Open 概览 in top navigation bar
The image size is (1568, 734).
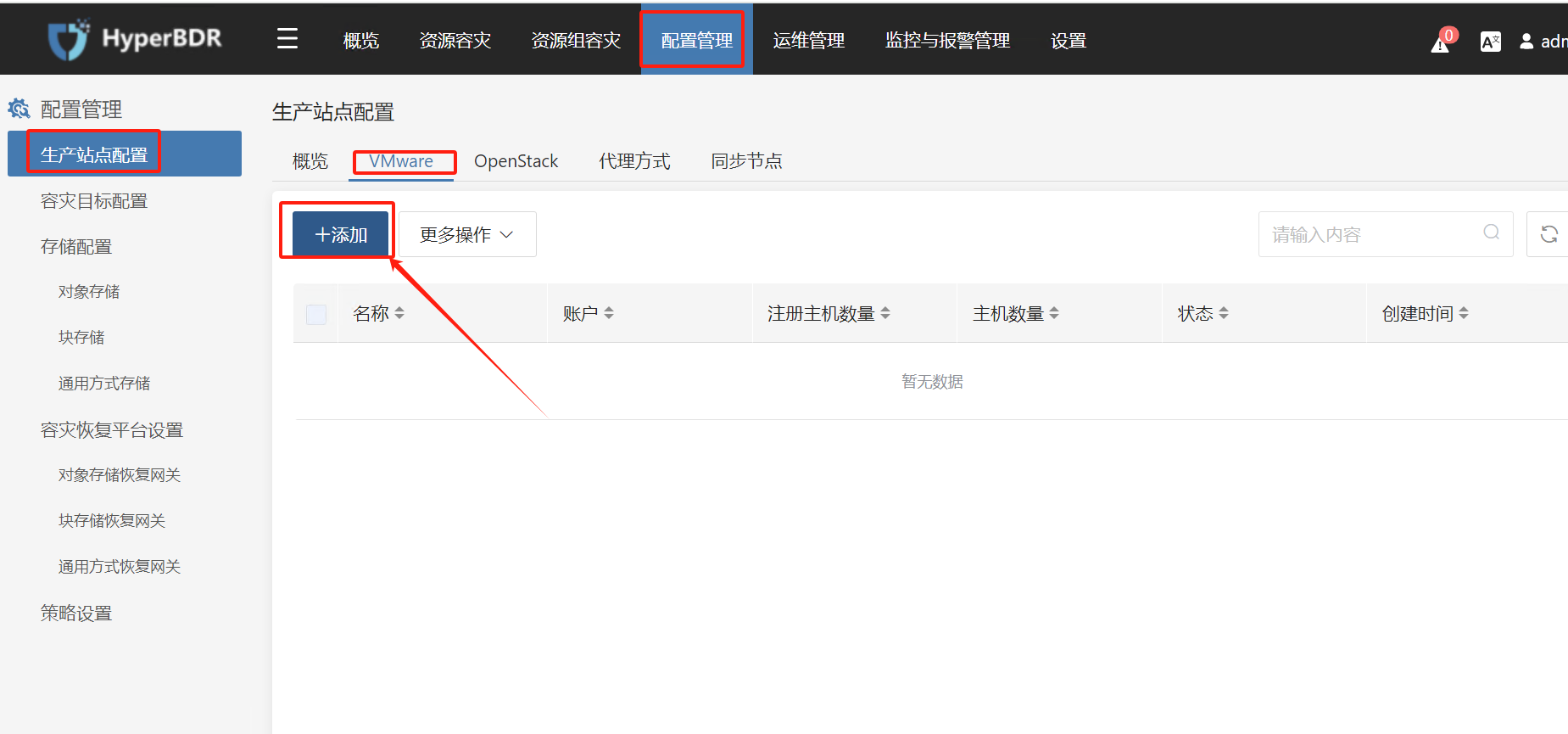tap(360, 41)
